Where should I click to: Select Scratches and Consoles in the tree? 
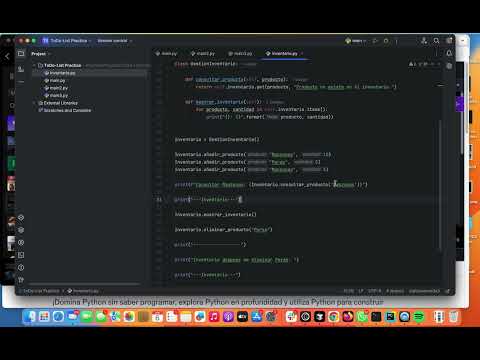coord(65,110)
